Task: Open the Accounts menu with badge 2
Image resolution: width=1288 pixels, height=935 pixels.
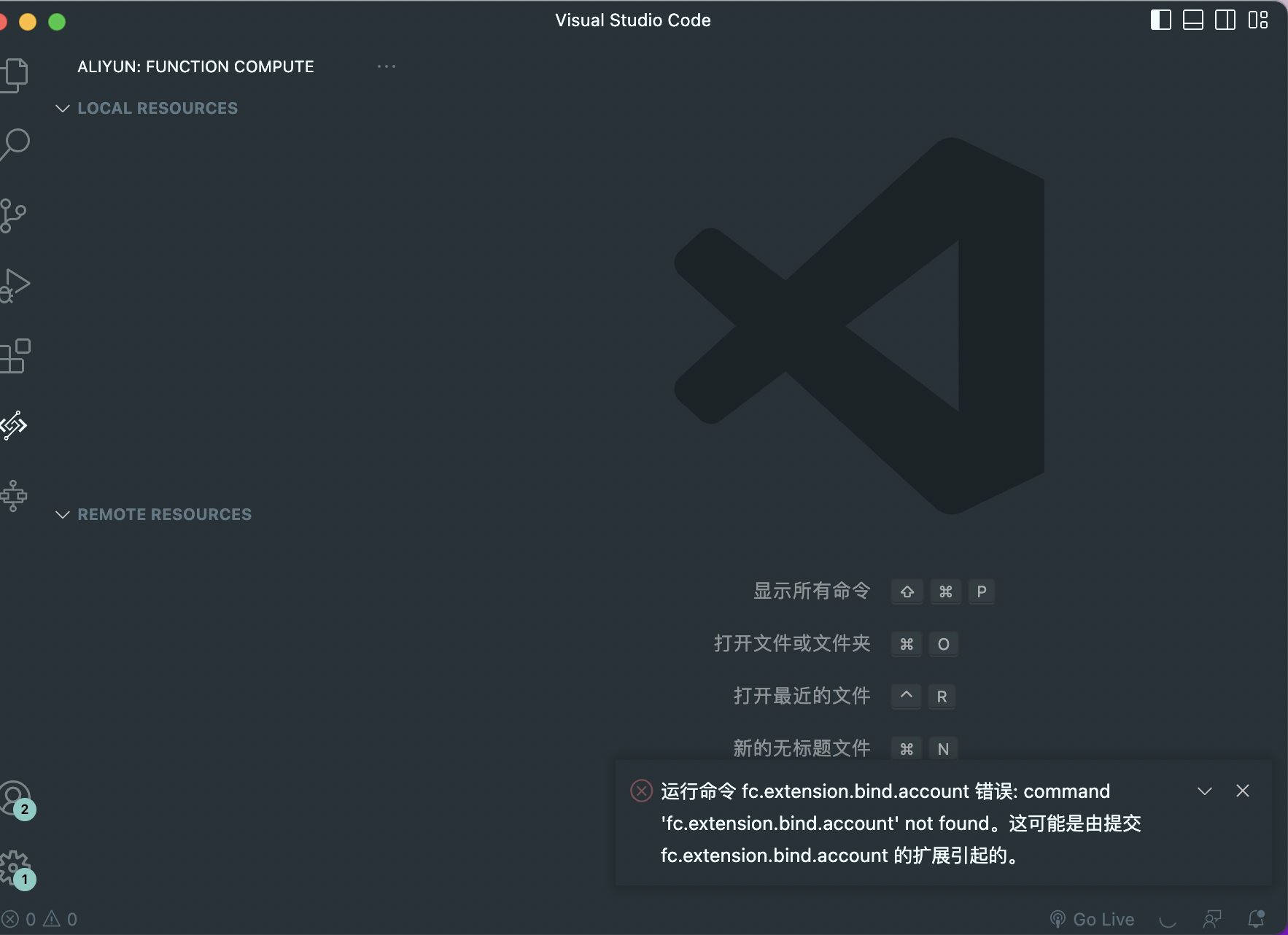Action: [16, 800]
